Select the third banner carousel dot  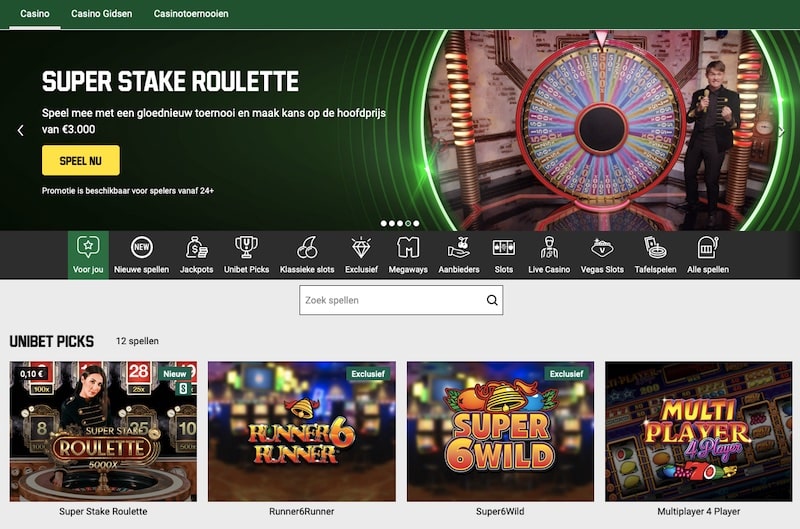(x=400, y=223)
